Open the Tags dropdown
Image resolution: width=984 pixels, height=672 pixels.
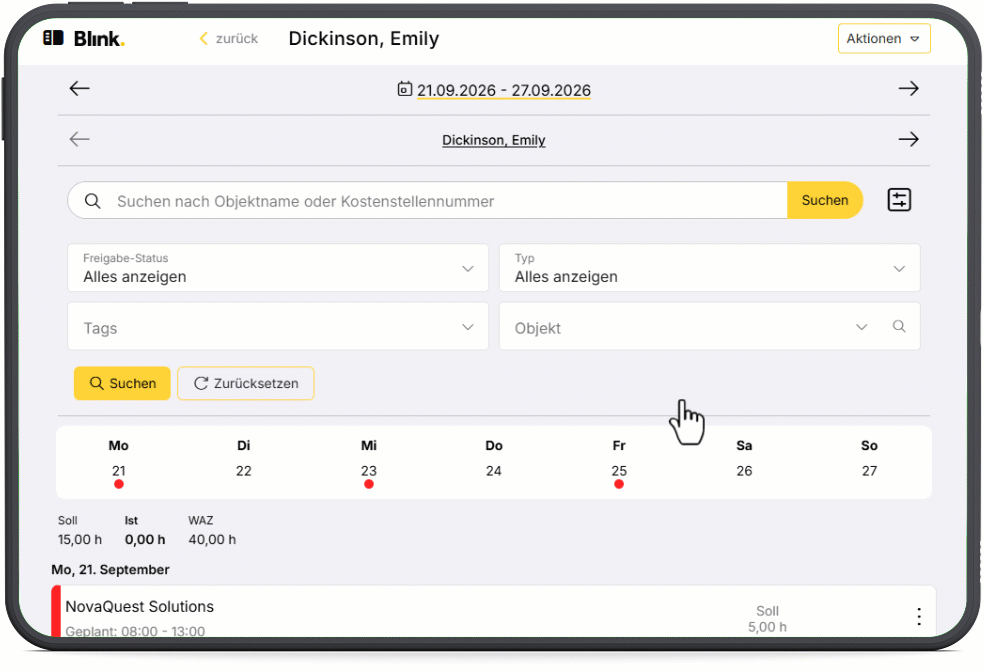pyautogui.click(x=278, y=326)
